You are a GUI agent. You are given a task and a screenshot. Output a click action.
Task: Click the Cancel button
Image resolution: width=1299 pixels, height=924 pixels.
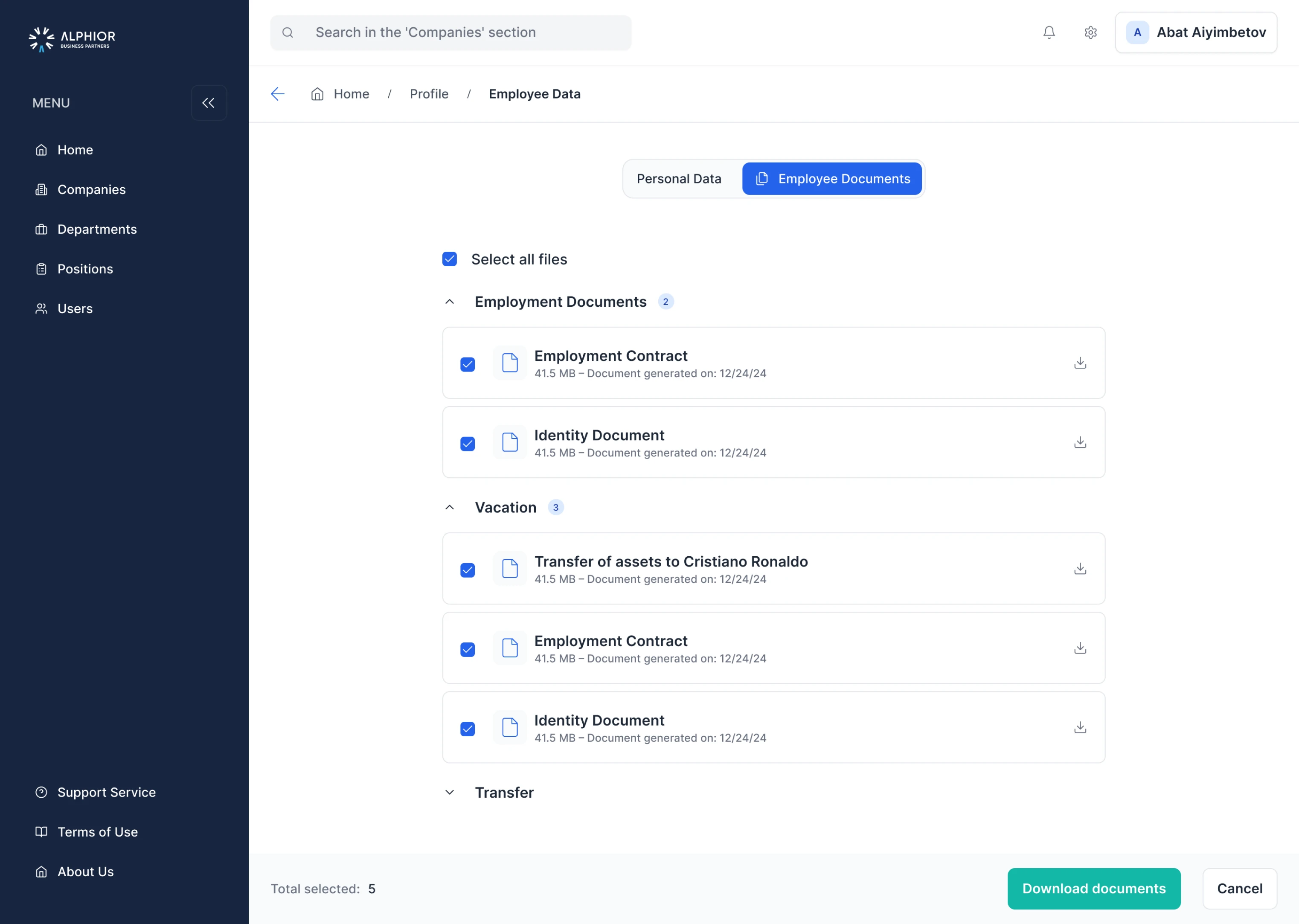(1239, 889)
